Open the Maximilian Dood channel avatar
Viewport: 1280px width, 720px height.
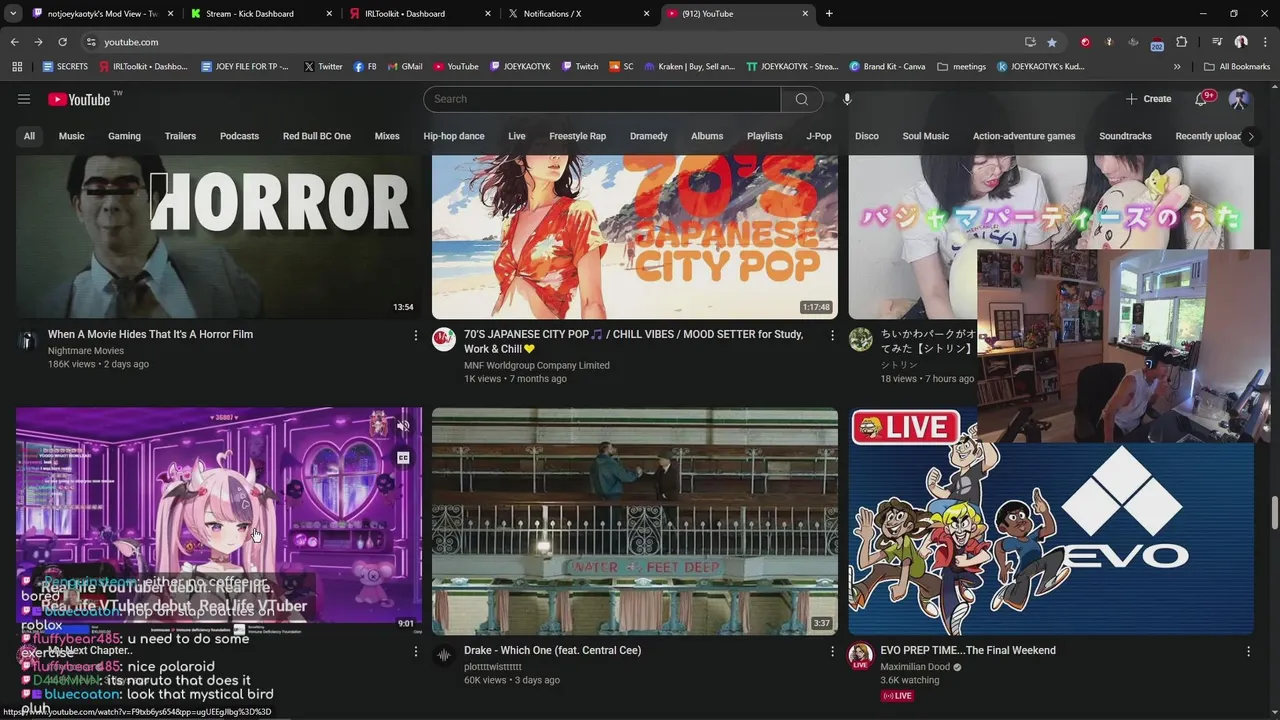860,656
